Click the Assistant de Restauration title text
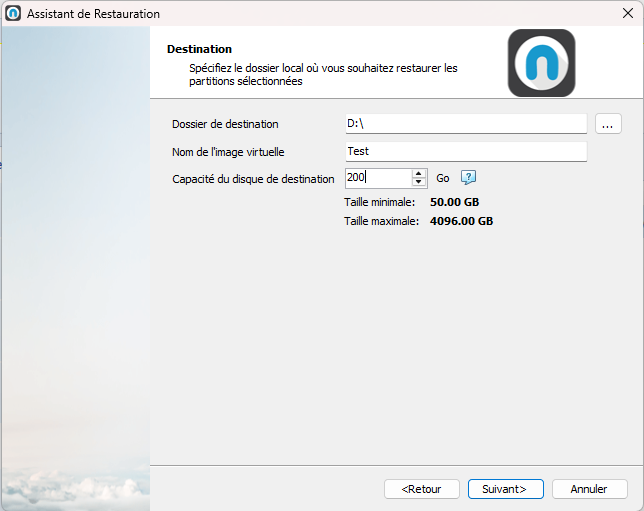 [93, 14]
